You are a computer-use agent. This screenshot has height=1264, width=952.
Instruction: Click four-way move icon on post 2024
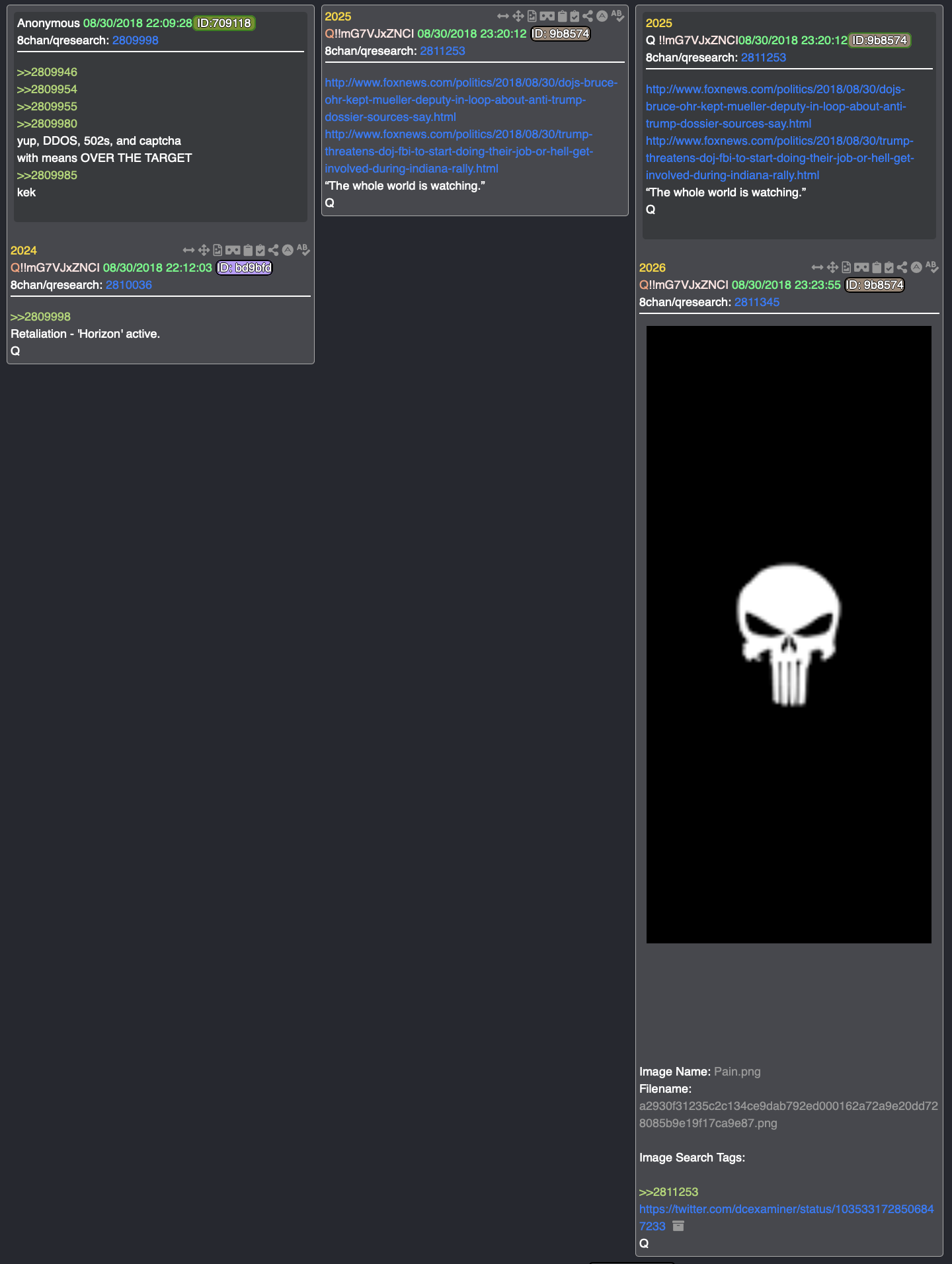(204, 250)
